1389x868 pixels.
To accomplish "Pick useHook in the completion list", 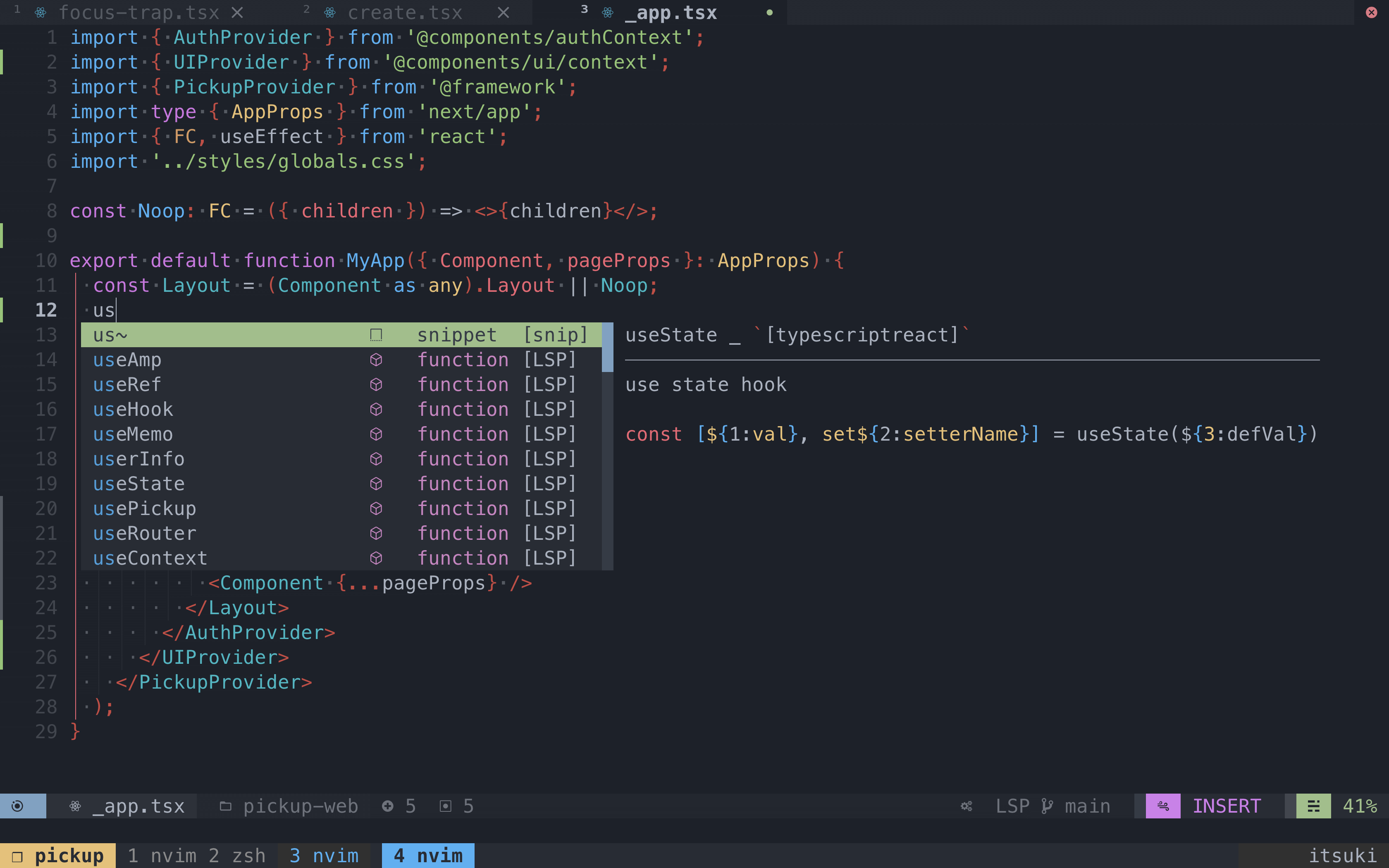I will click(x=341, y=409).
